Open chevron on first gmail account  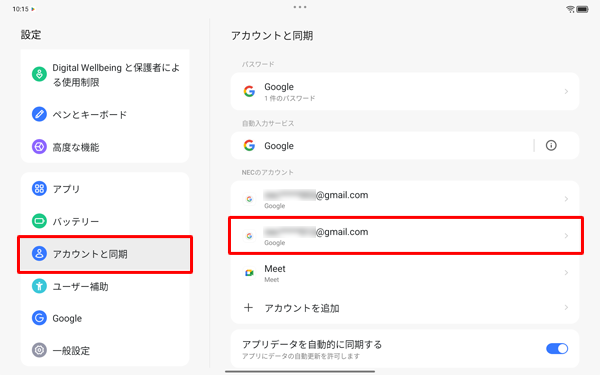pos(566,199)
